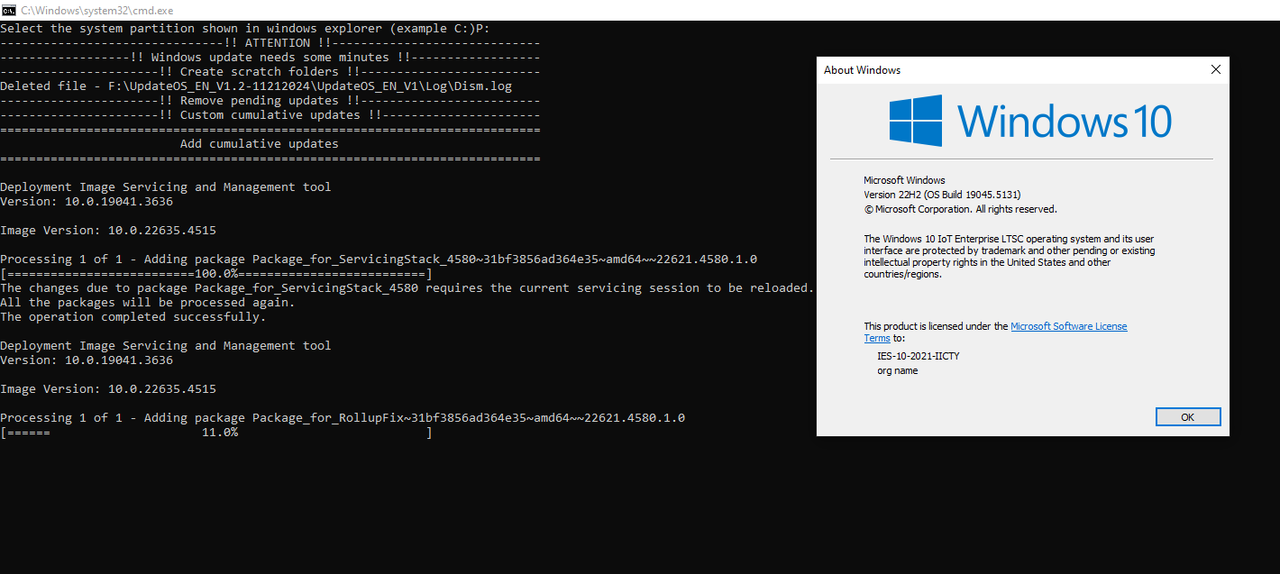Click the completed 100.0% progress bar line
The height and width of the screenshot is (574, 1280).
coord(216,273)
